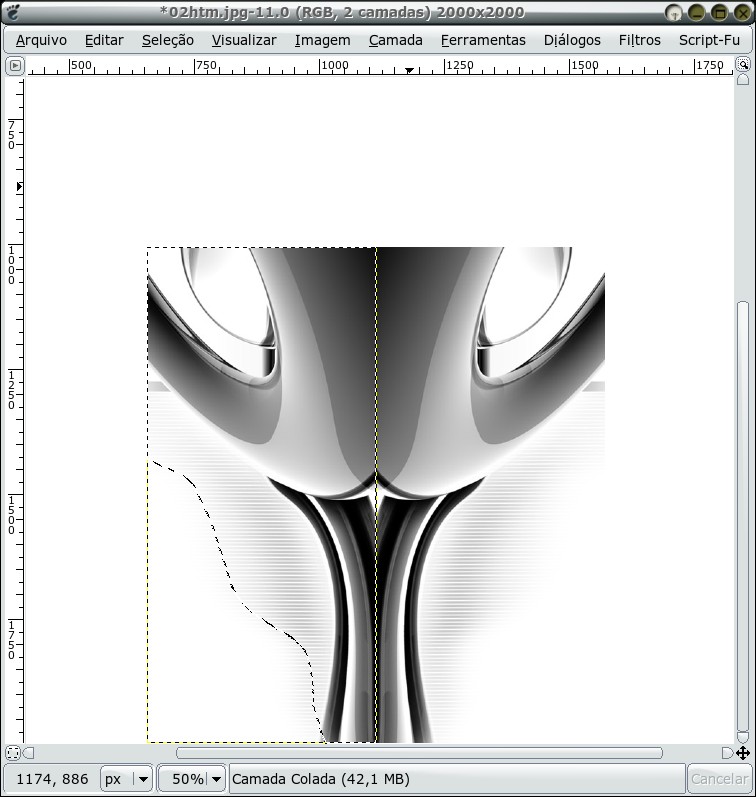The image size is (756, 797).
Task: Click the zoom-on-resize magnifier icon
Action: [743, 64]
